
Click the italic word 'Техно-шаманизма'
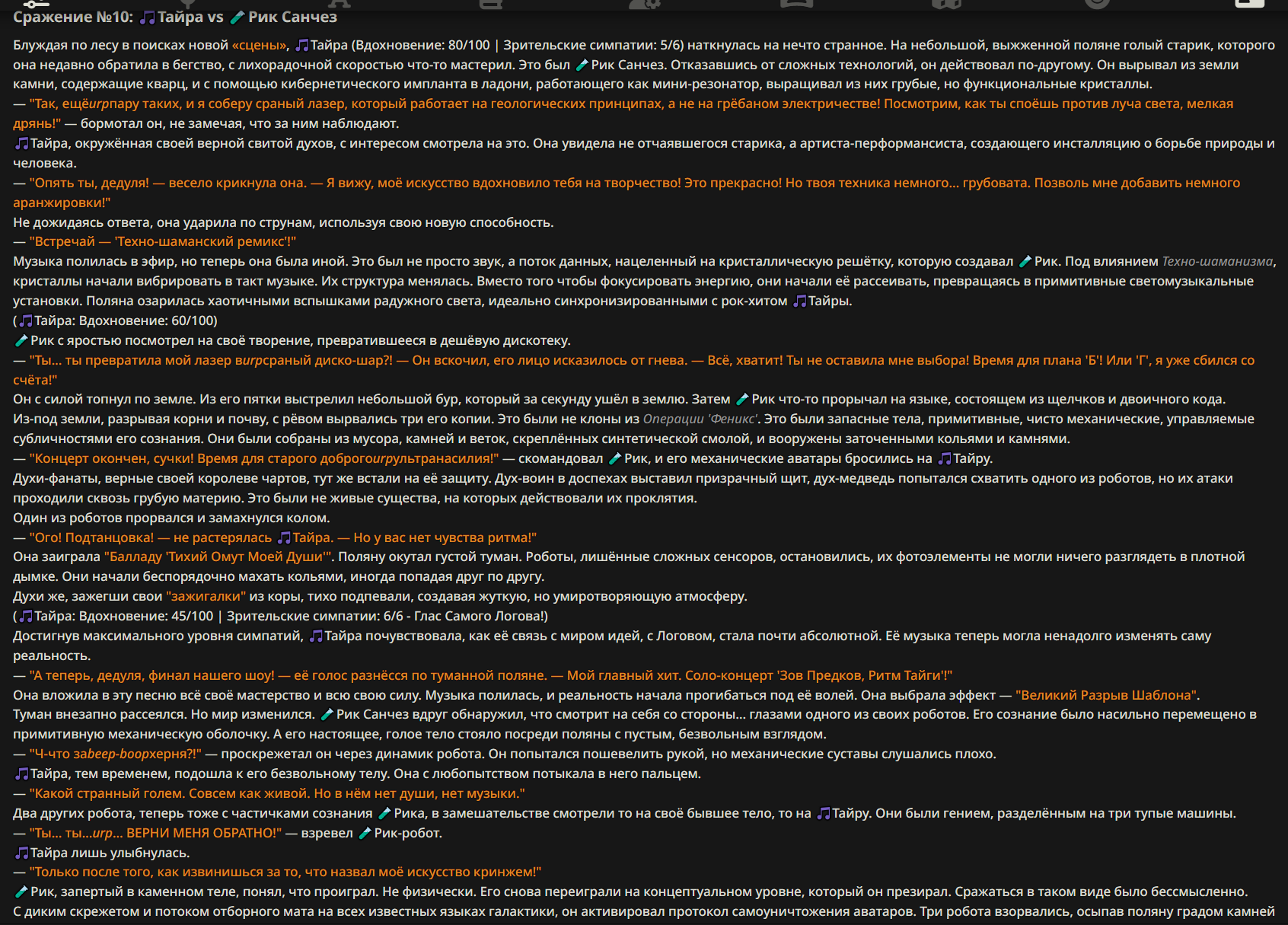click(x=1217, y=261)
